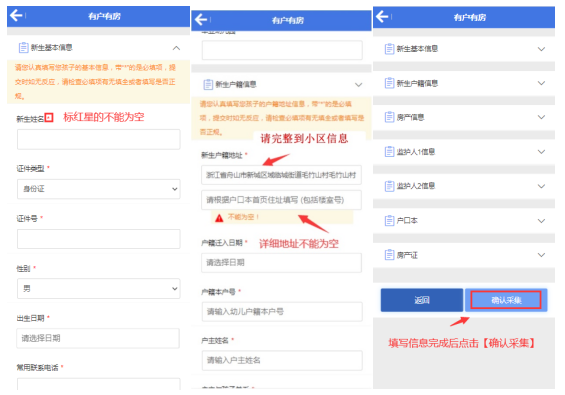Open the 性别 dropdown showing 男
Viewport: 565px width, 395px height.
click(x=98, y=288)
